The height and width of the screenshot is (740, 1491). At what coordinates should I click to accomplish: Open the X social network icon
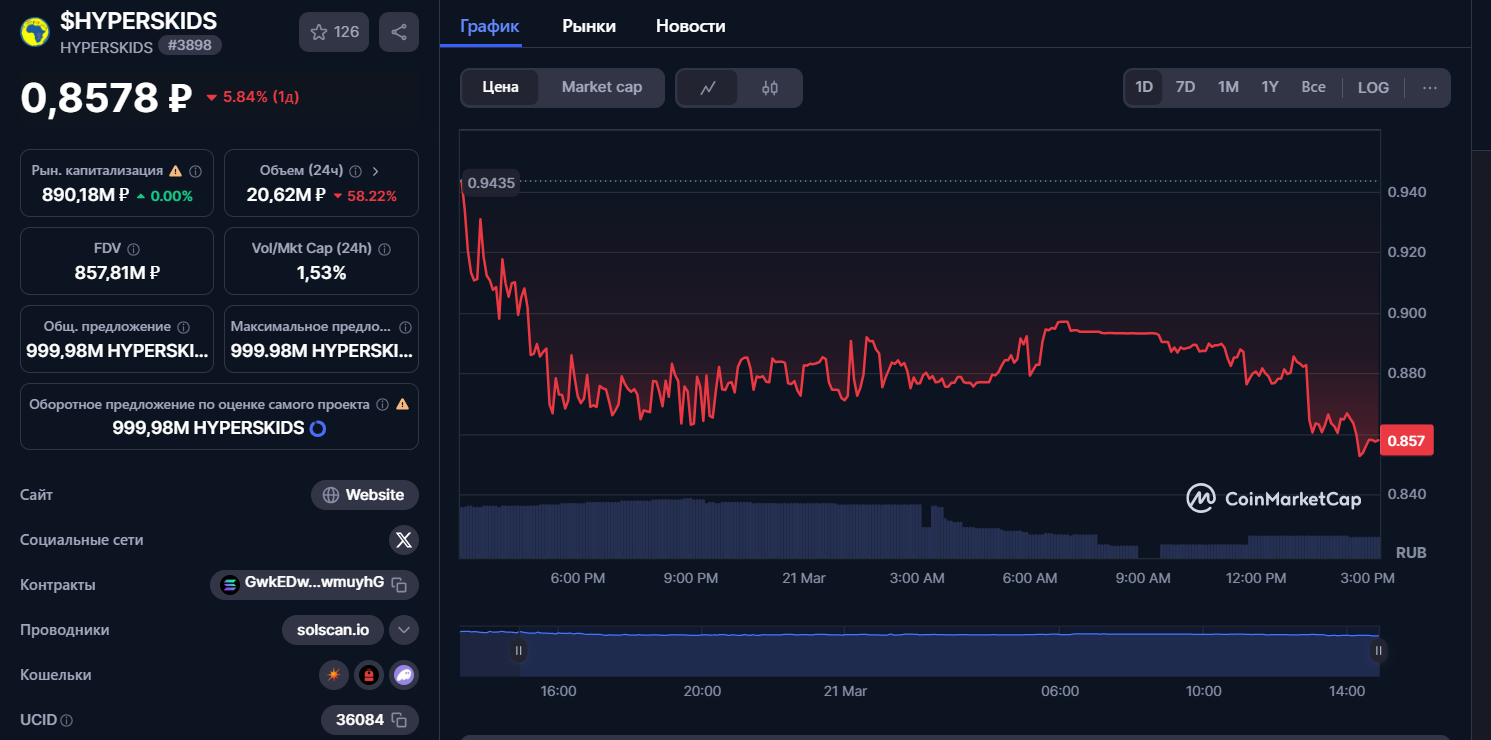pyautogui.click(x=404, y=540)
